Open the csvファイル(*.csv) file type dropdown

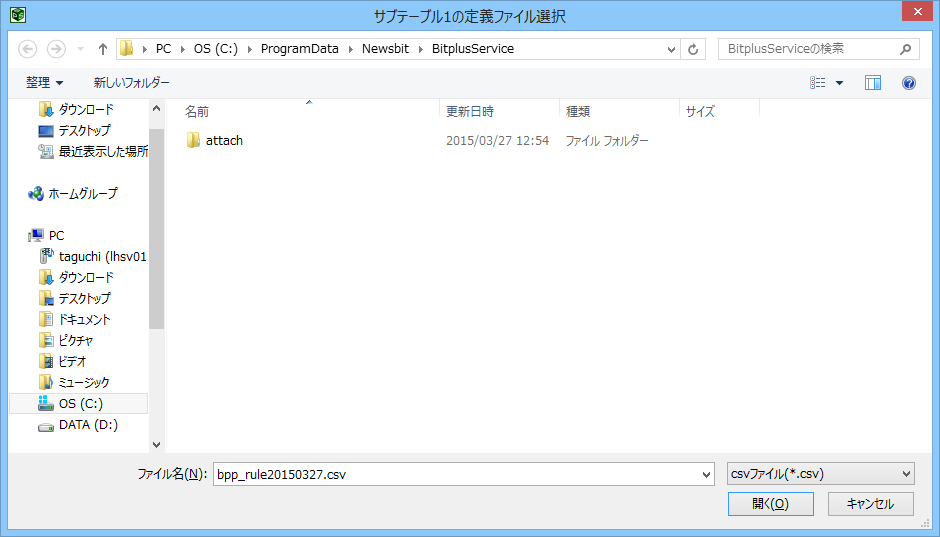click(821, 473)
